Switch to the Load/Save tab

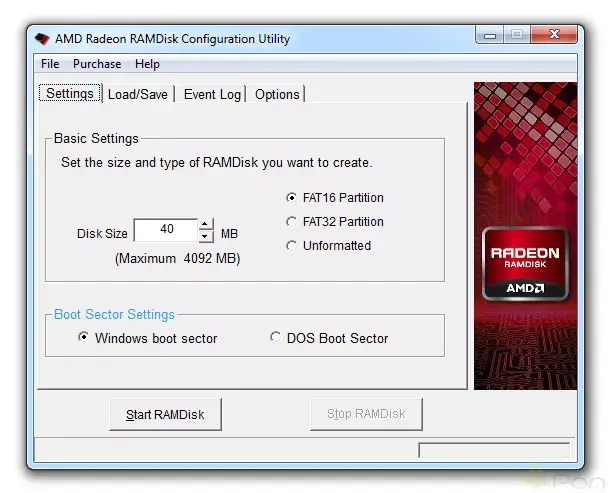(138, 94)
